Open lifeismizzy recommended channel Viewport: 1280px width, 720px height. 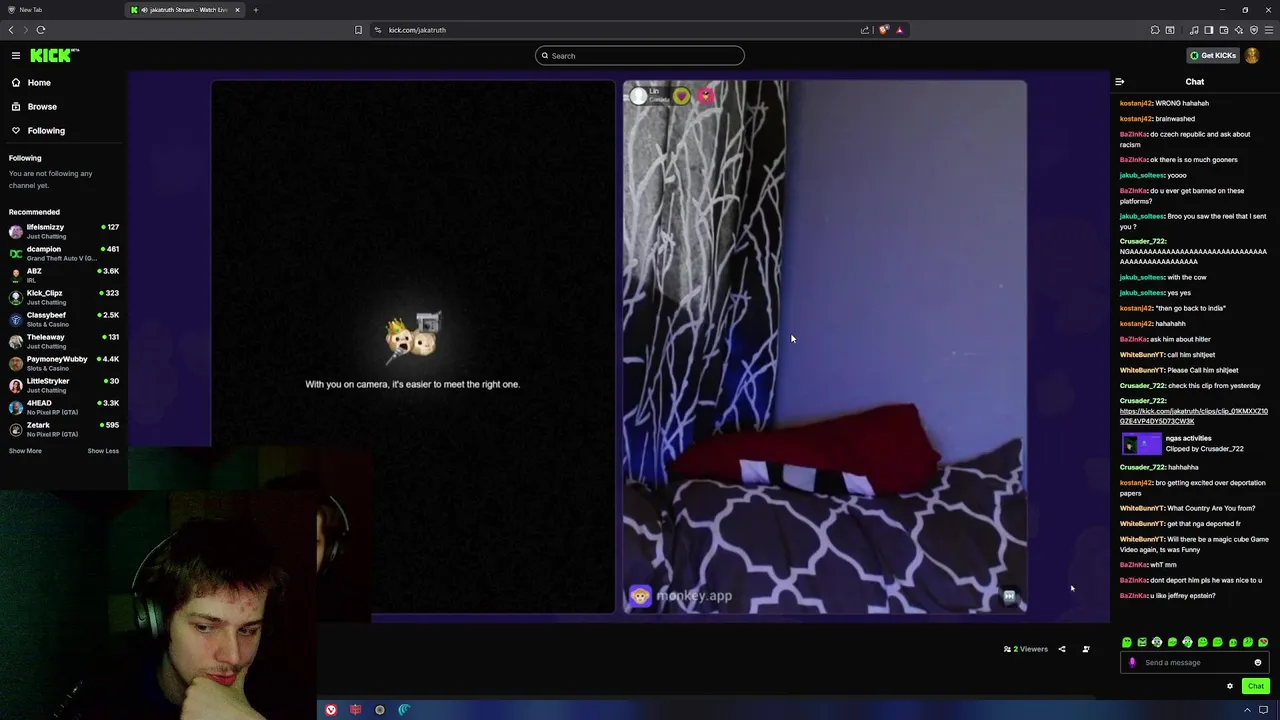[x=64, y=231]
